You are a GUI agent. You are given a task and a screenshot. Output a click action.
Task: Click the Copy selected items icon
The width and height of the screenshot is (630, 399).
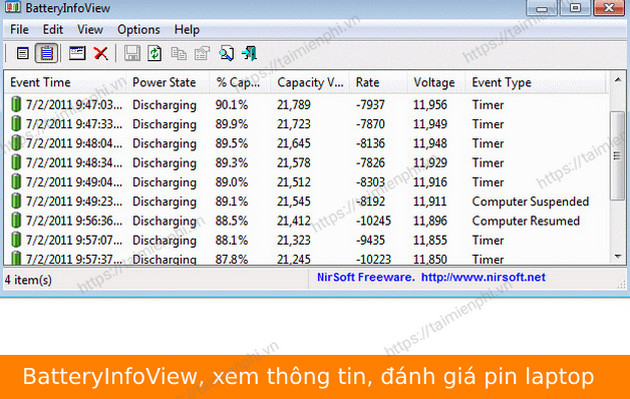[x=179, y=53]
